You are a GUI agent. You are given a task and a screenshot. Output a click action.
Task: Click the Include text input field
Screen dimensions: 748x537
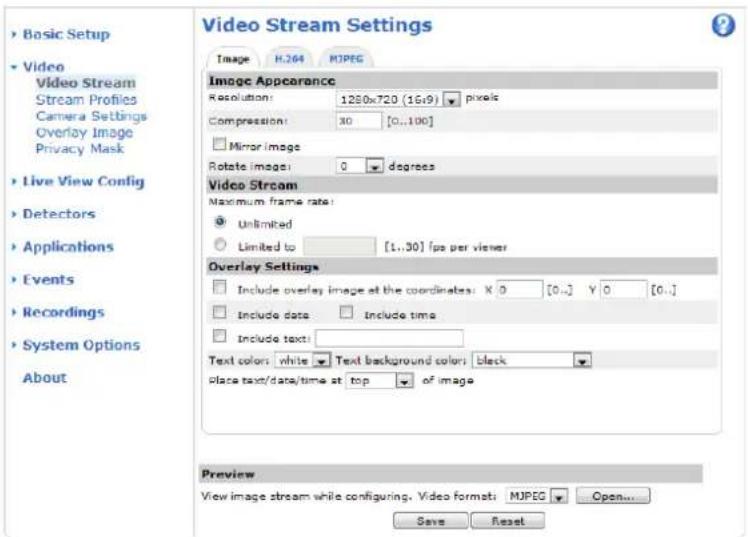click(389, 338)
